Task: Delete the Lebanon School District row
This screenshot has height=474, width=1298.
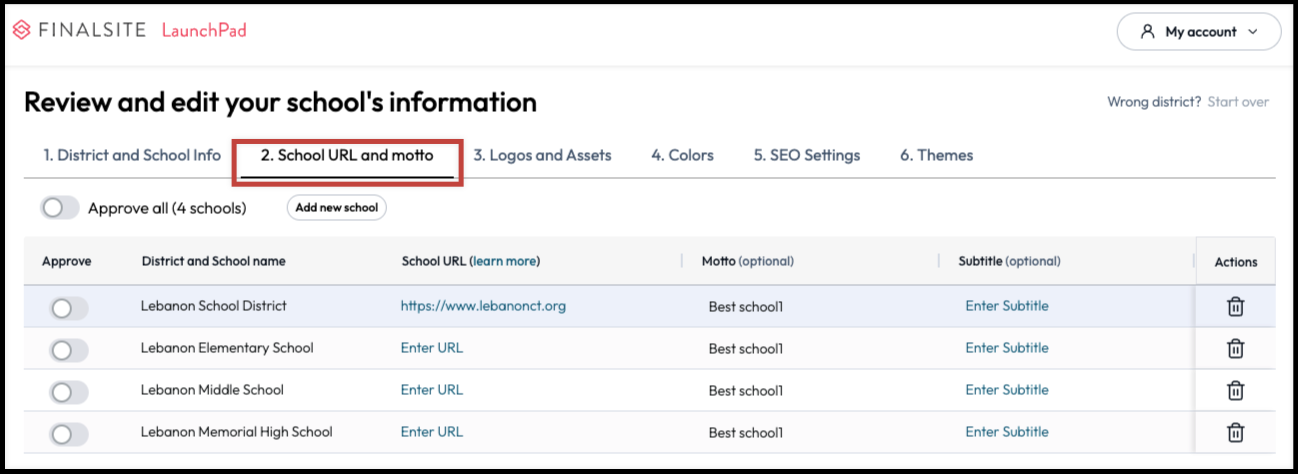Action: 1235,307
